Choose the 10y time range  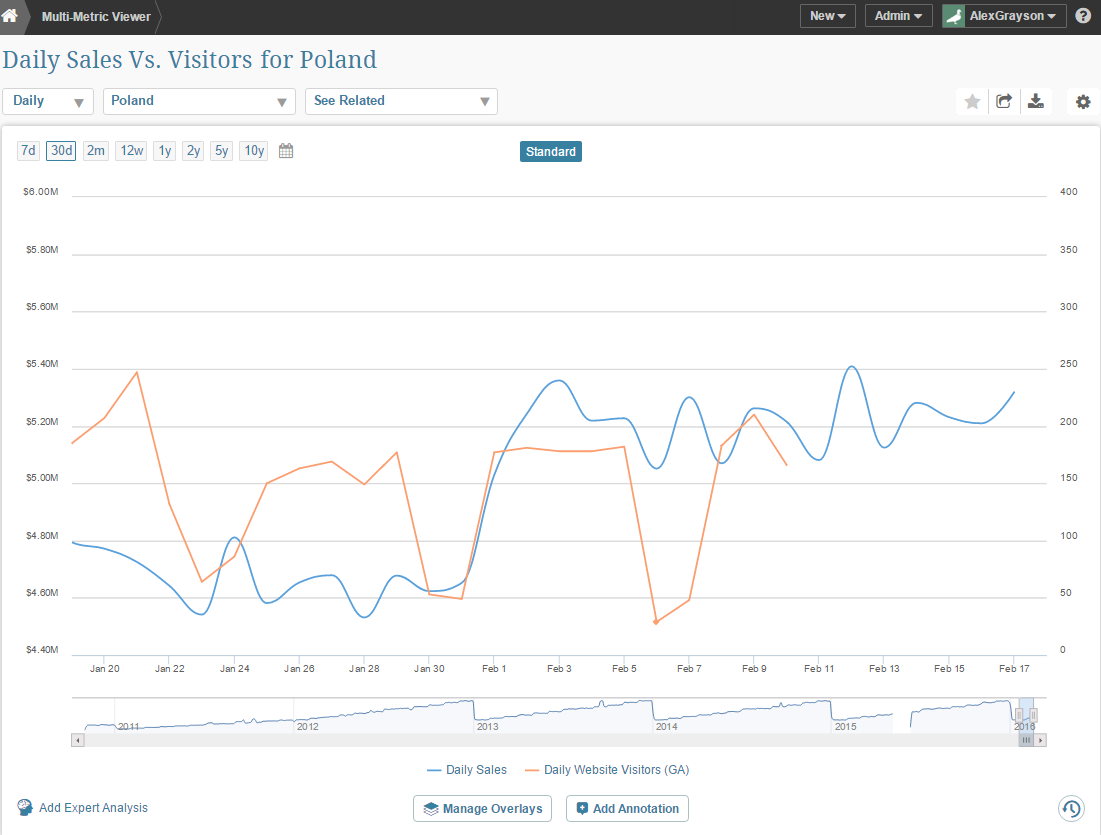click(254, 151)
